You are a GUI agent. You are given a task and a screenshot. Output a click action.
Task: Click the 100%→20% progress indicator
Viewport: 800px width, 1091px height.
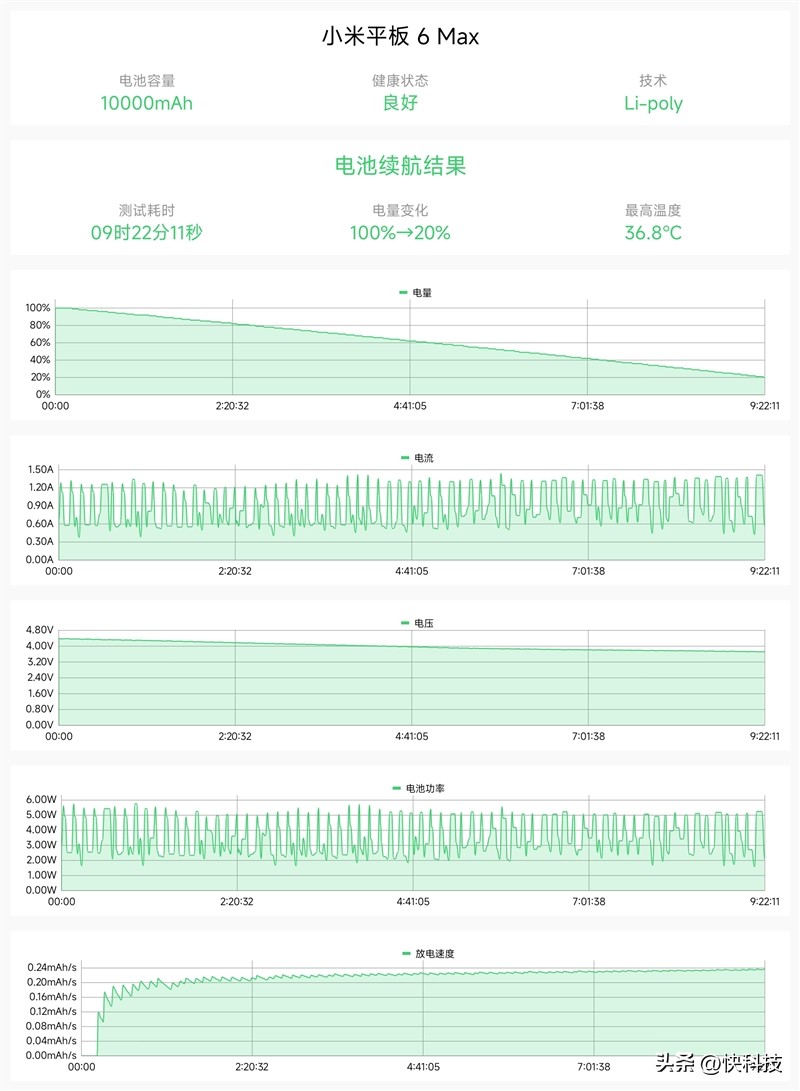(400, 233)
